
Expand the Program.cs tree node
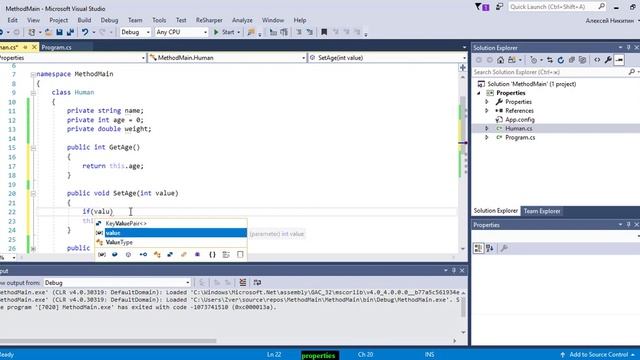point(487,138)
